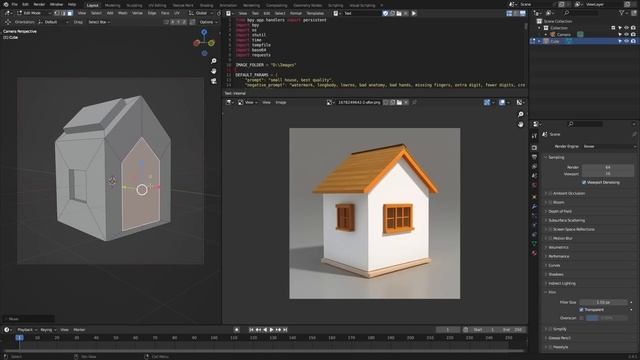Open the Keying menu in timeline

(x=48, y=330)
